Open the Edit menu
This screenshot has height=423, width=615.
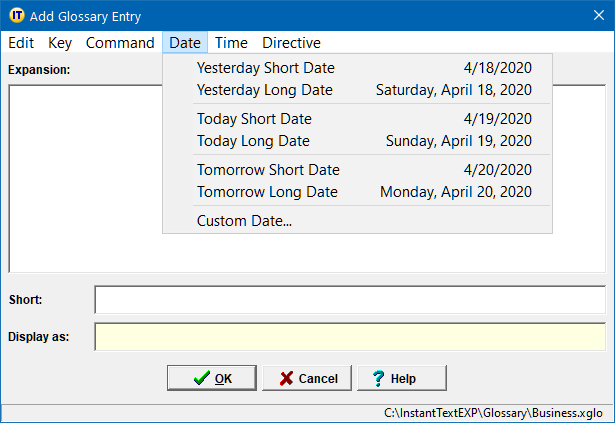tap(21, 43)
